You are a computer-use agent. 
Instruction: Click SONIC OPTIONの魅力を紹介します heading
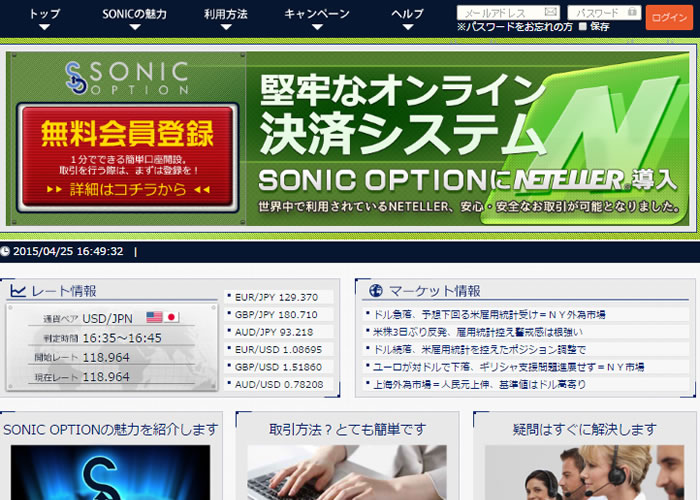110,429
